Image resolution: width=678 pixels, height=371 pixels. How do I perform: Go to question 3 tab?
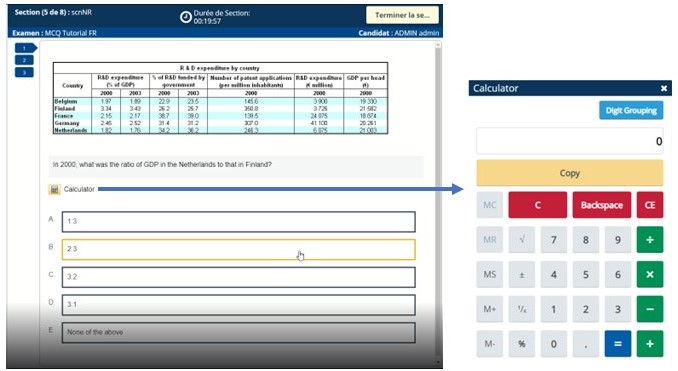click(24, 72)
